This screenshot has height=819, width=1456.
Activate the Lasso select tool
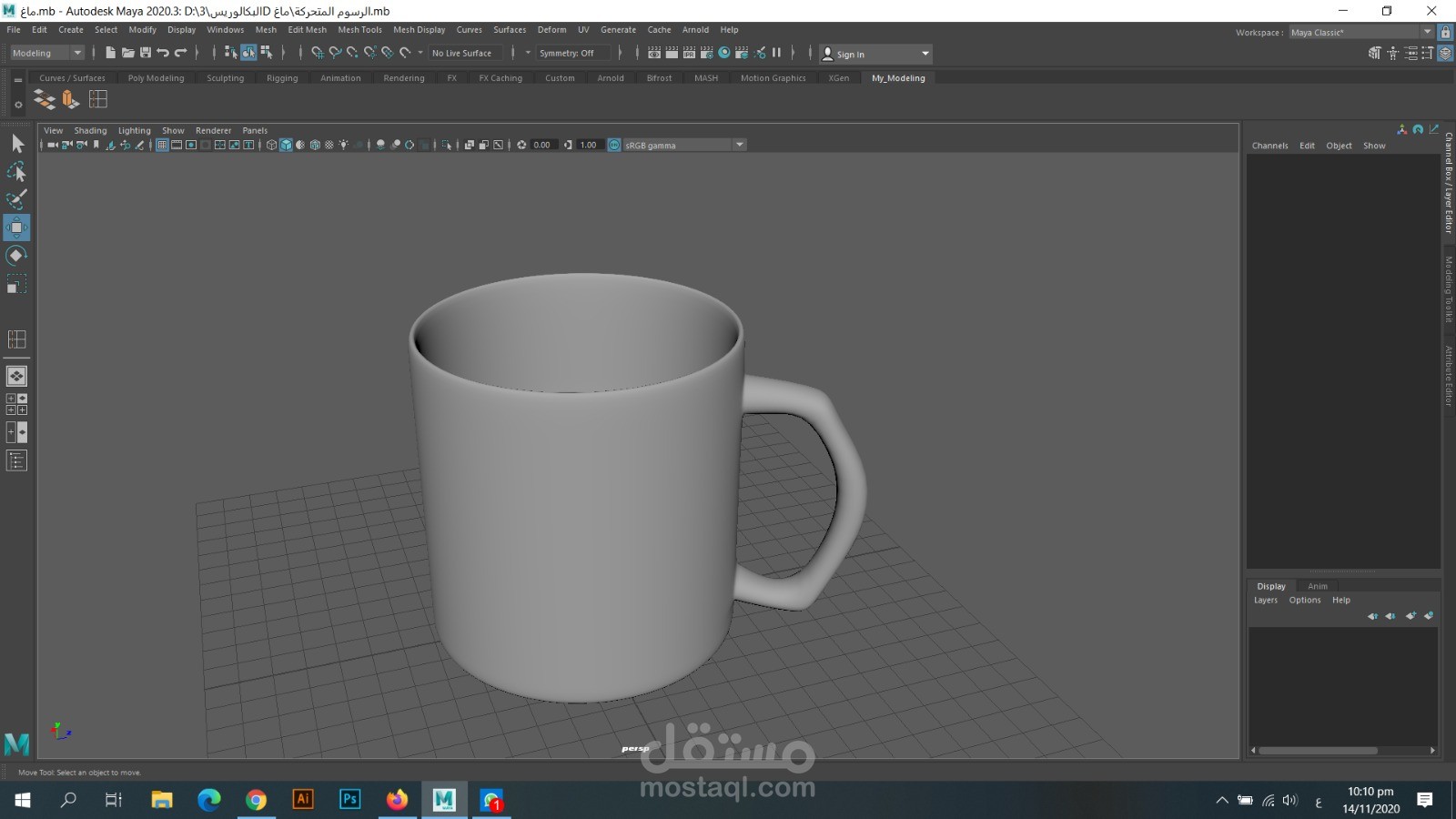(16, 171)
